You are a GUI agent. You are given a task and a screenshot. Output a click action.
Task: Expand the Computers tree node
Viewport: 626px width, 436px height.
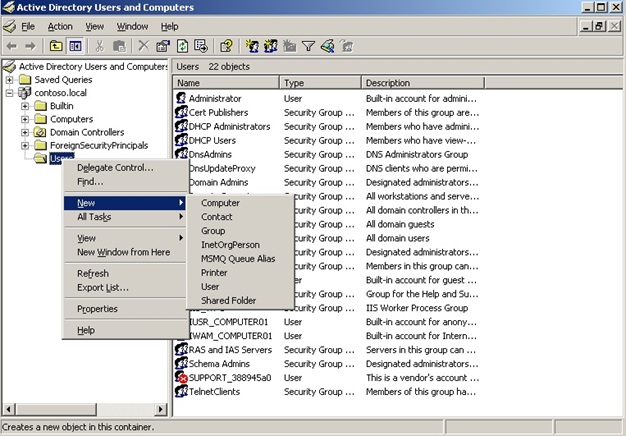(x=25, y=119)
